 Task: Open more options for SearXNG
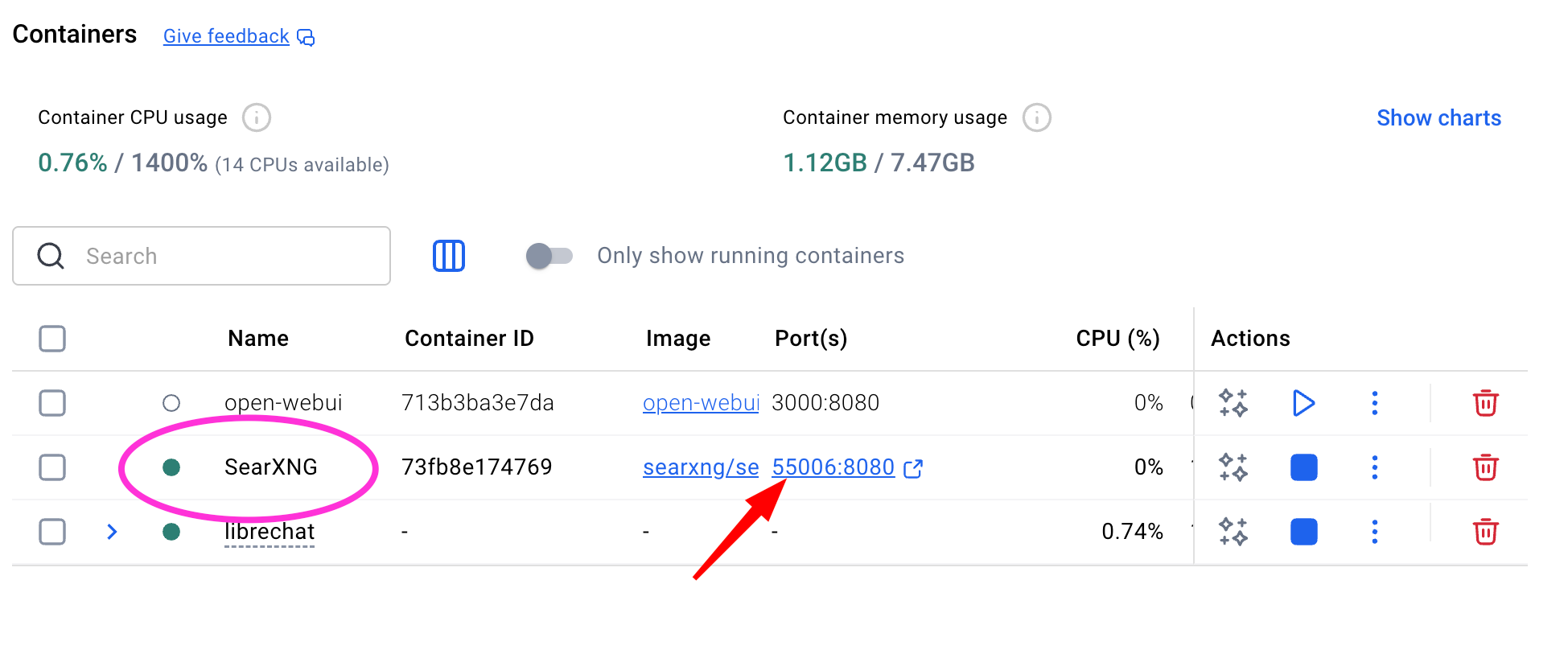coord(1375,467)
